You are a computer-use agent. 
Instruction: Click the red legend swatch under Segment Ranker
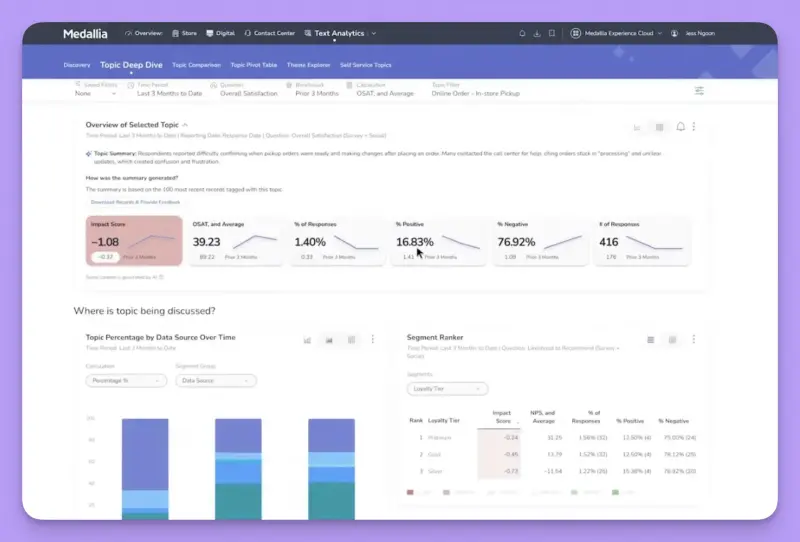[x=410, y=492]
